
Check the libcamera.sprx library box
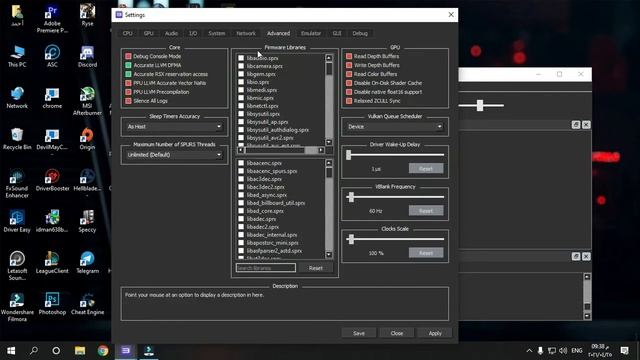coord(241,66)
